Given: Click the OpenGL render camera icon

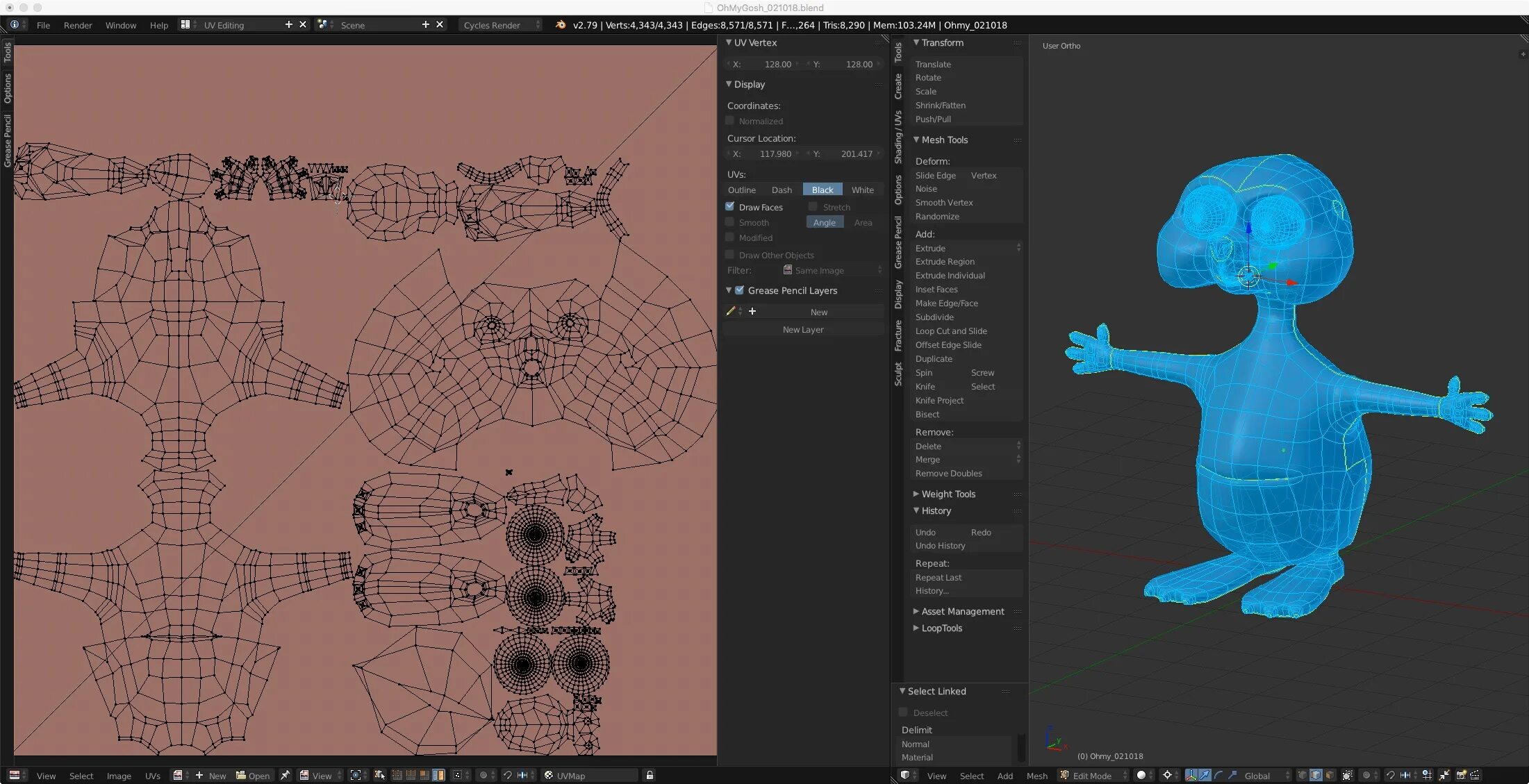Looking at the screenshot, I should [1461, 775].
